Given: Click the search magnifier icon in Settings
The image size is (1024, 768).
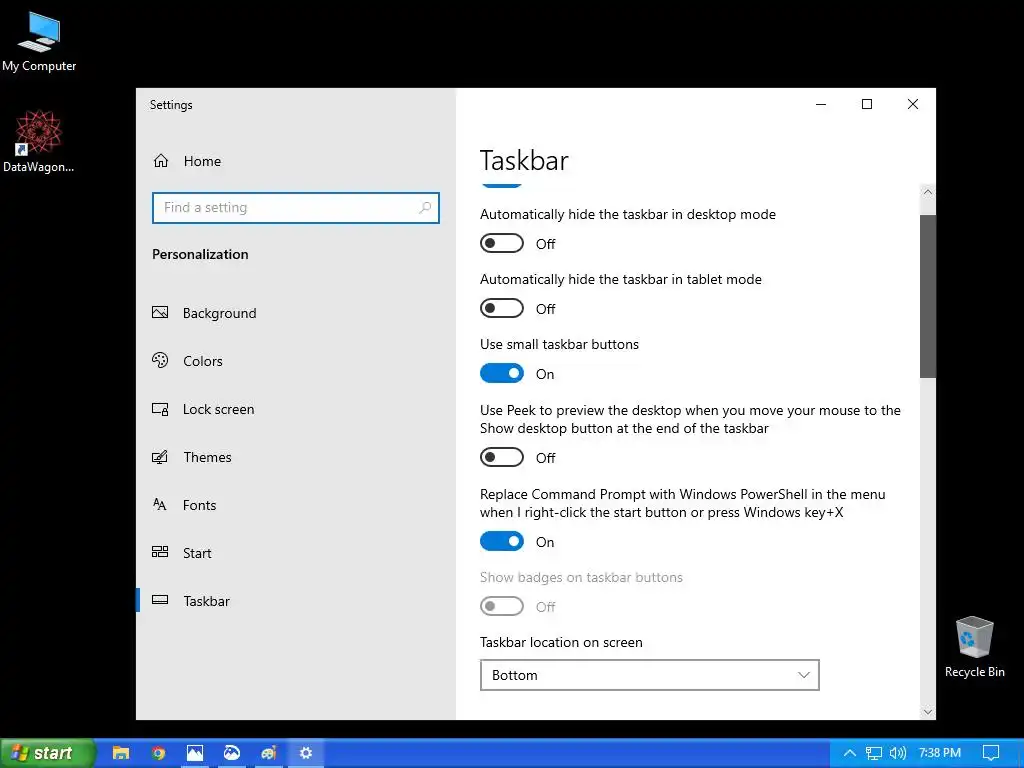Looking at the screenshot, I should [425, 208].
